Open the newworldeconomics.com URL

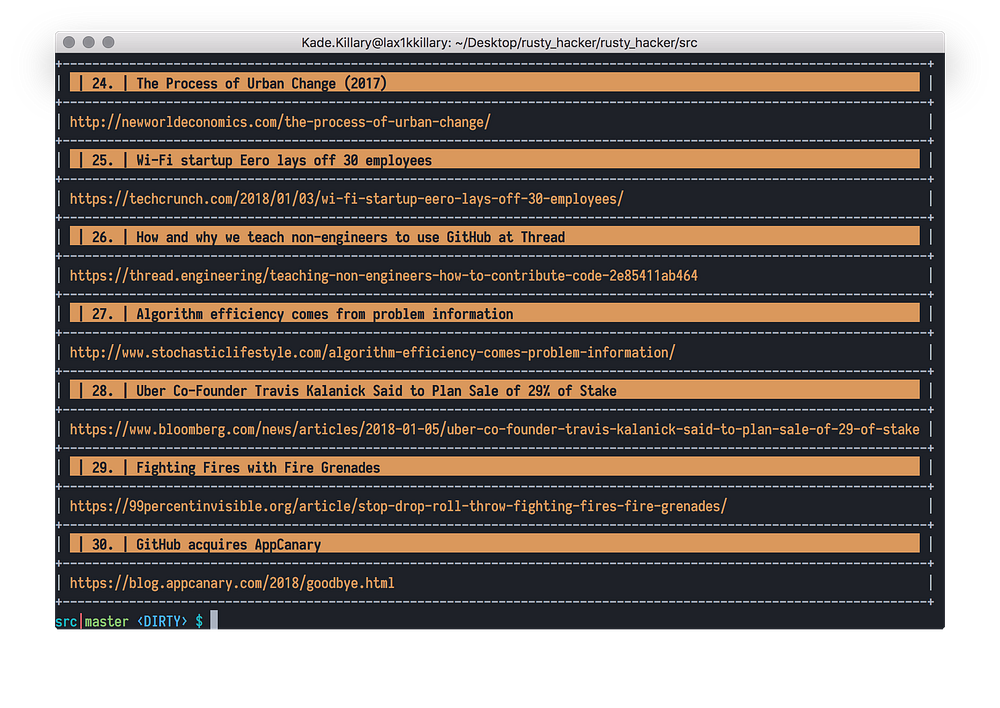point(280,122)
